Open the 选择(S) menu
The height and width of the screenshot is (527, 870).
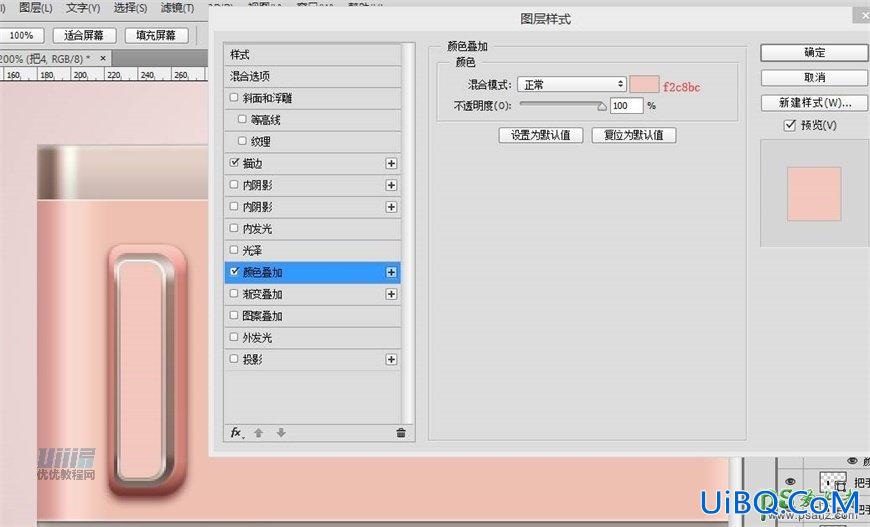[130, 8]
